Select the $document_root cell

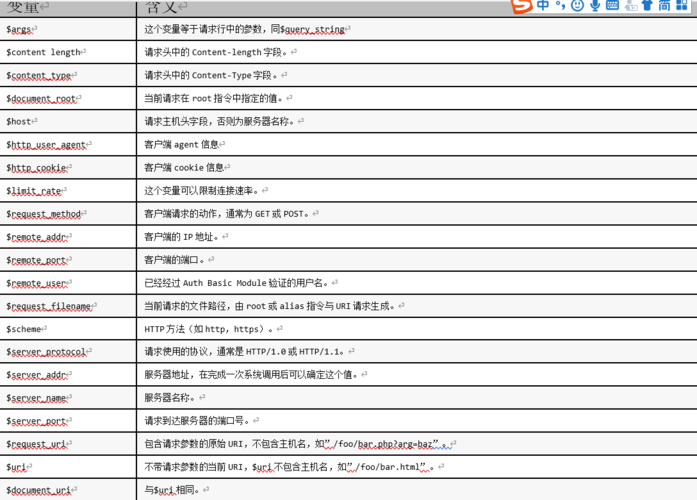pyautogui.click(x=68, y=98)
